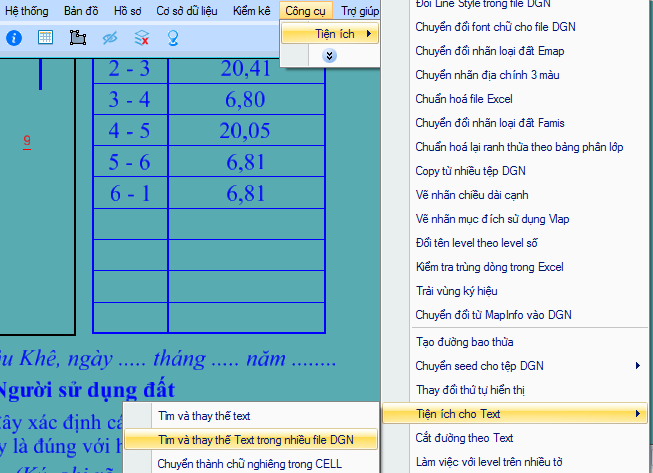Viewport: 653px width, 473px height.
Task: Select the polygon vertex edit tool
Action: pos(78,38)
